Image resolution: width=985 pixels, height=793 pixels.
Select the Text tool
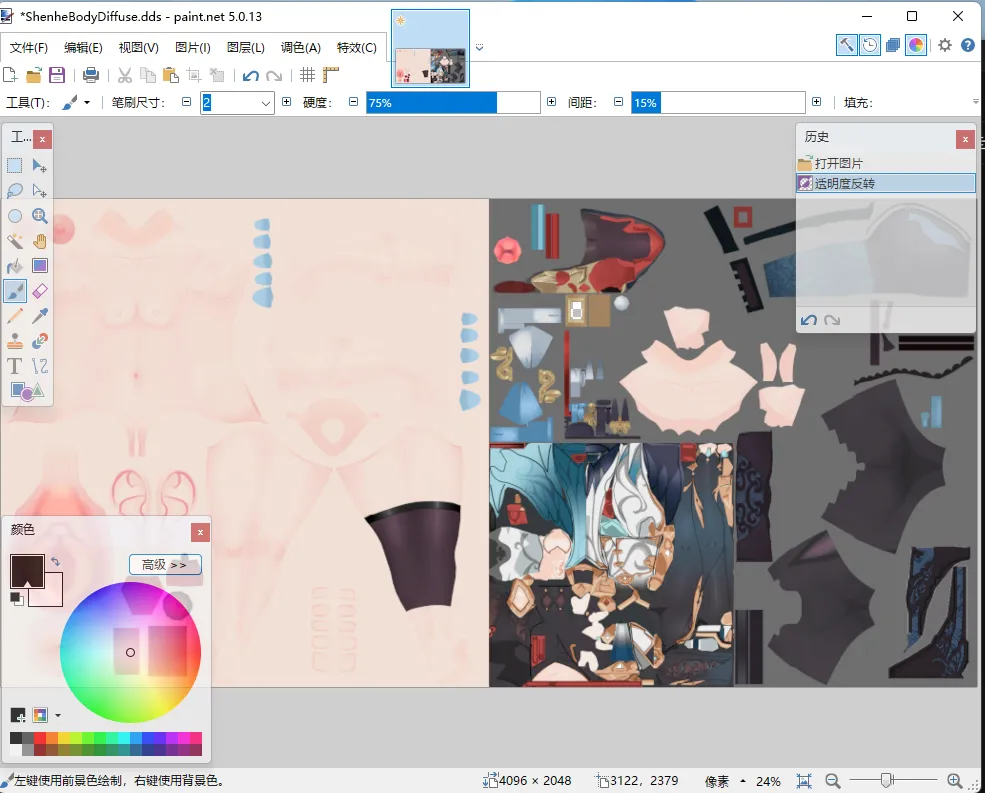[14, 366]
